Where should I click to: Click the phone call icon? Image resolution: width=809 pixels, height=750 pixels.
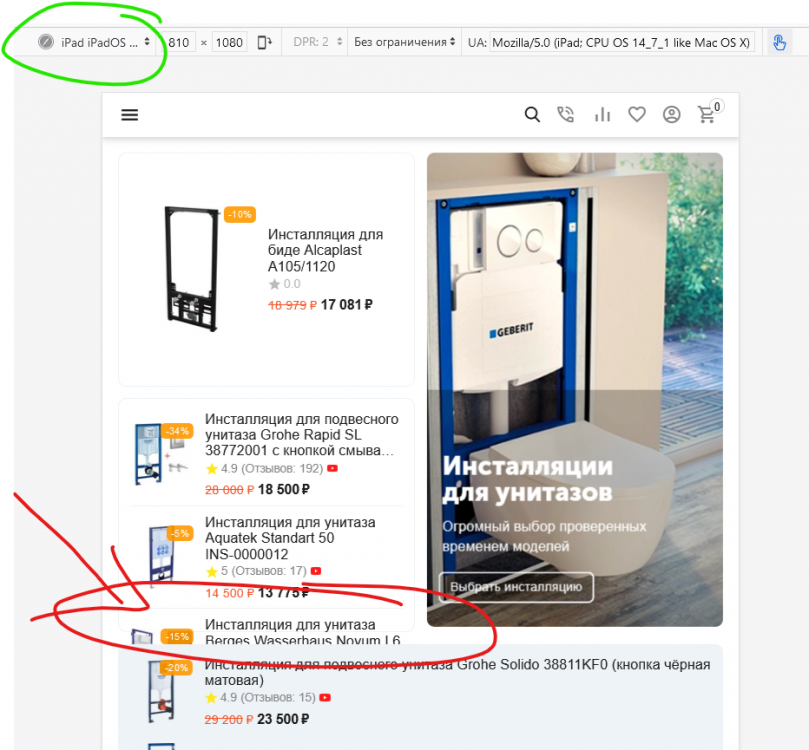click(x=566, y=115)
